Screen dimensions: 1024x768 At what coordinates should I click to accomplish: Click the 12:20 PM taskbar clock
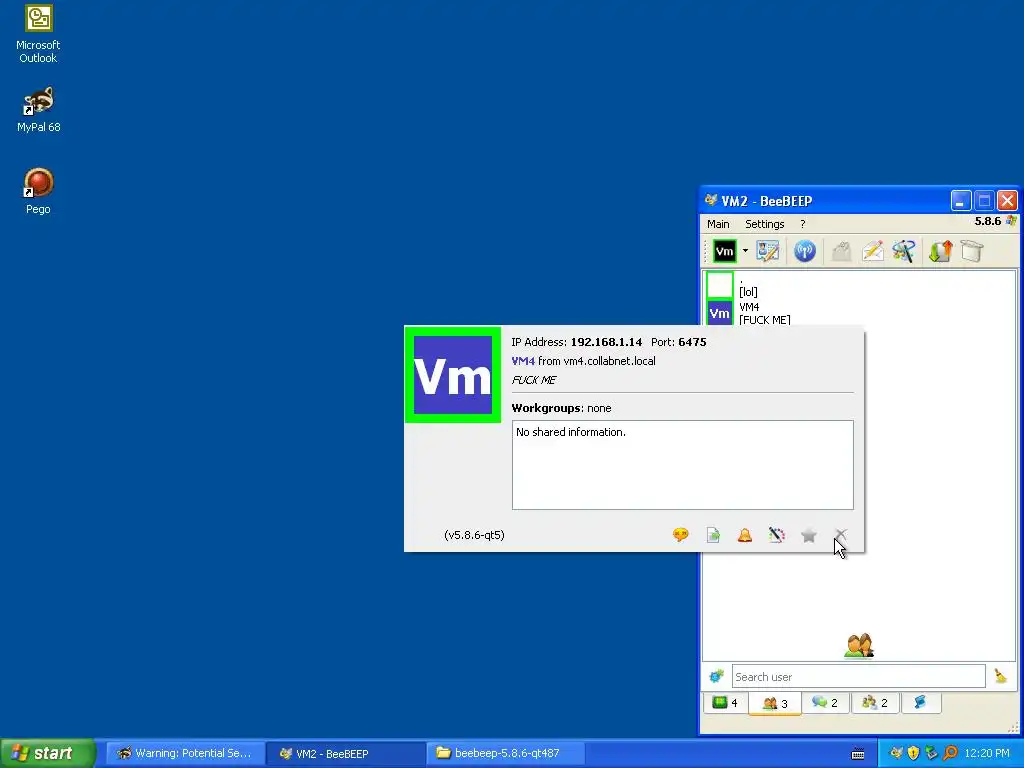tap(987, 753)
